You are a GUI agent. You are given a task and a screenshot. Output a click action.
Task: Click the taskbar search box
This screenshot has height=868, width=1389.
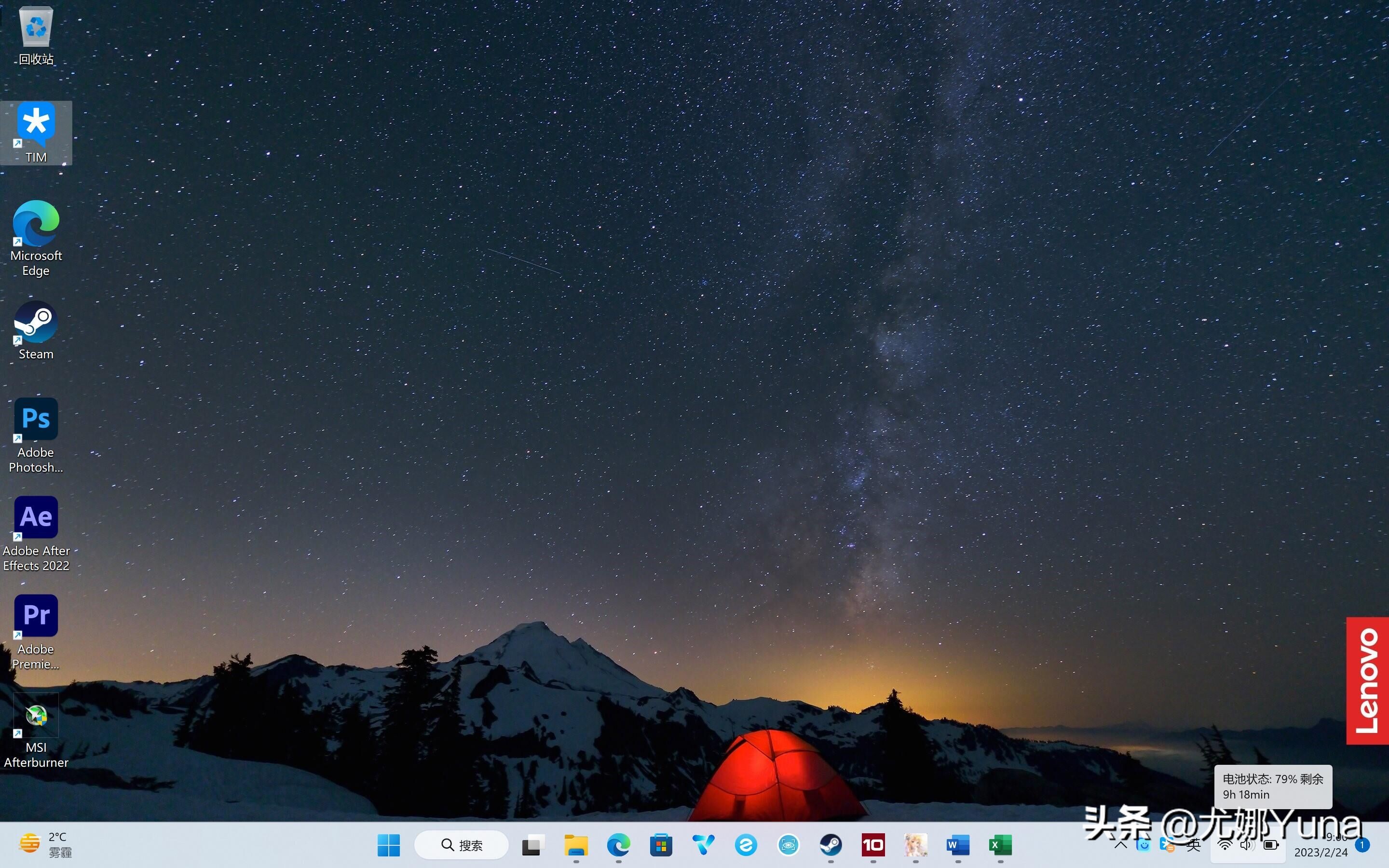(462, 845)
